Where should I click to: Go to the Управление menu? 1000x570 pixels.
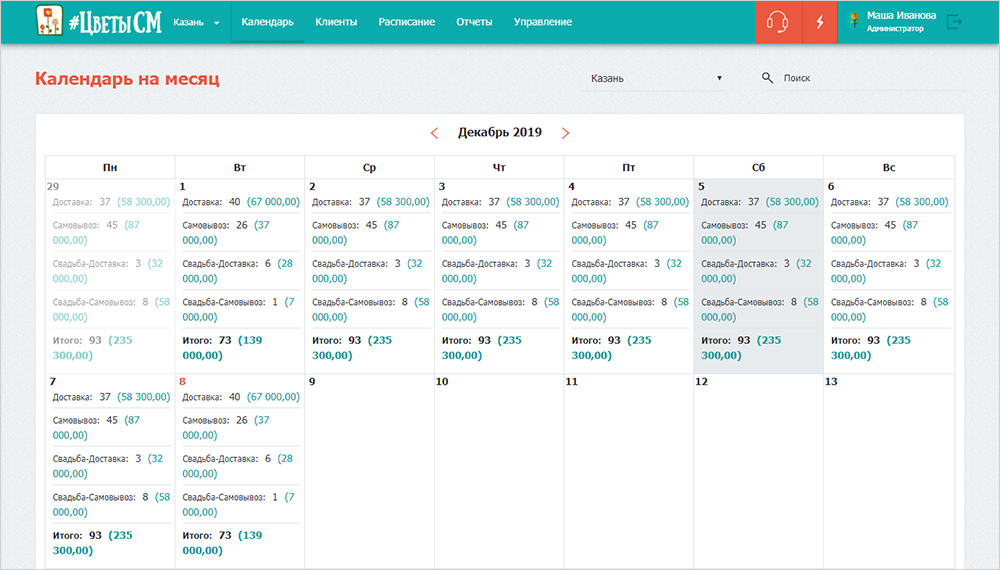[x=542, y=22]
